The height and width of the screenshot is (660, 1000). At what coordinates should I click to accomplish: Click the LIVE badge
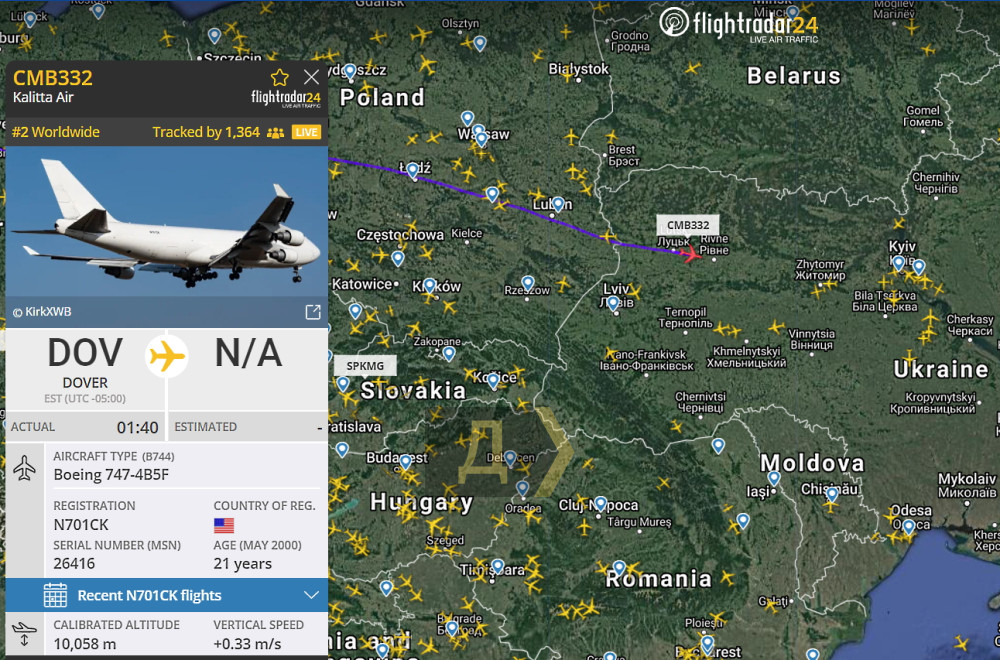(x=306, y=132)
